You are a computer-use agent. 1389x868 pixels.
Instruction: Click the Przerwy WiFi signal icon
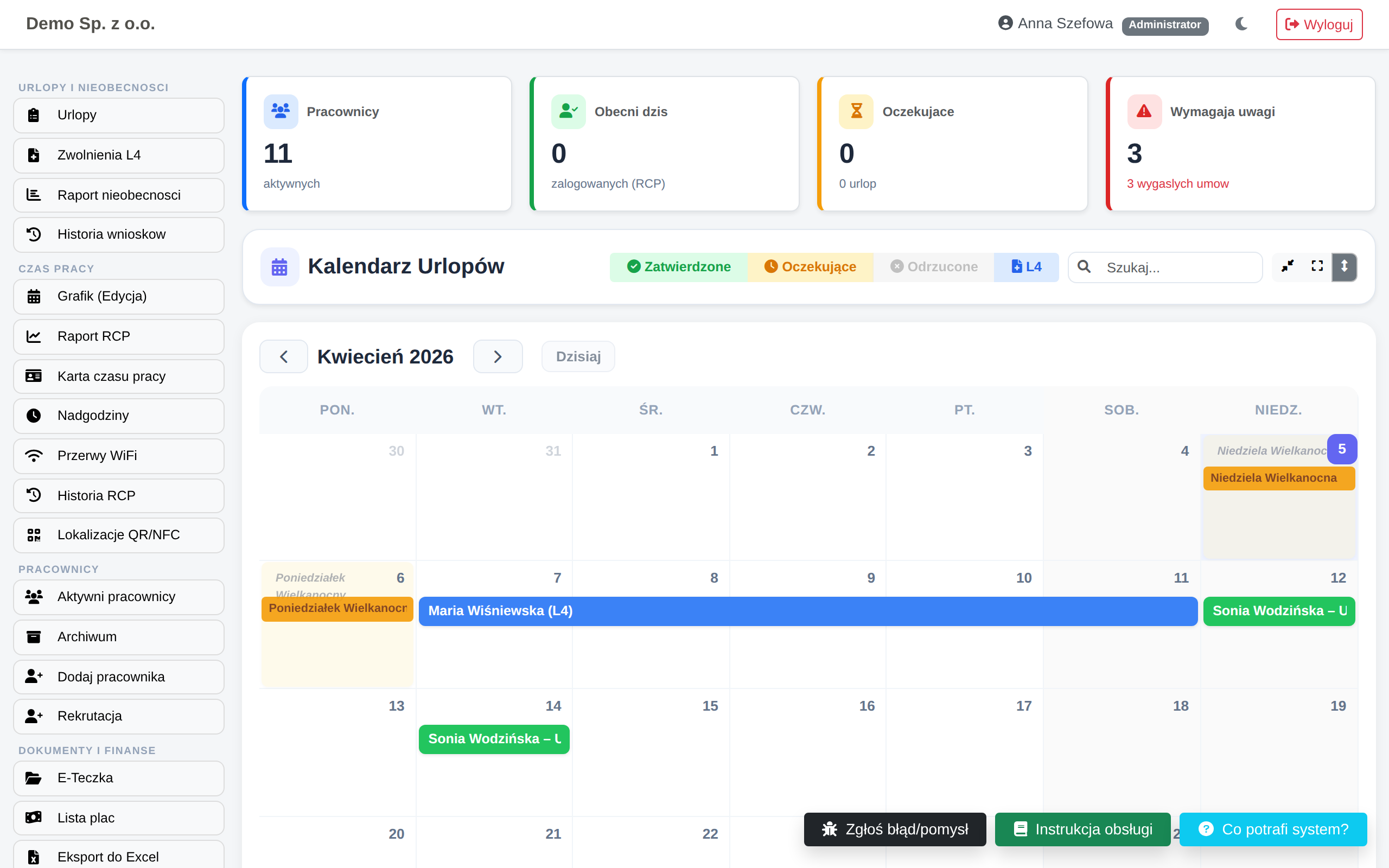tap(34, 455)
